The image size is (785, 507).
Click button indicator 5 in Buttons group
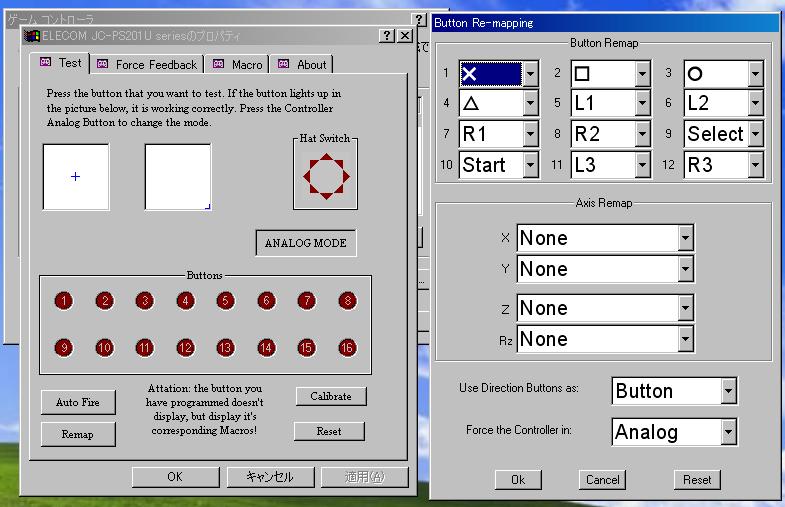click(225, 301)
